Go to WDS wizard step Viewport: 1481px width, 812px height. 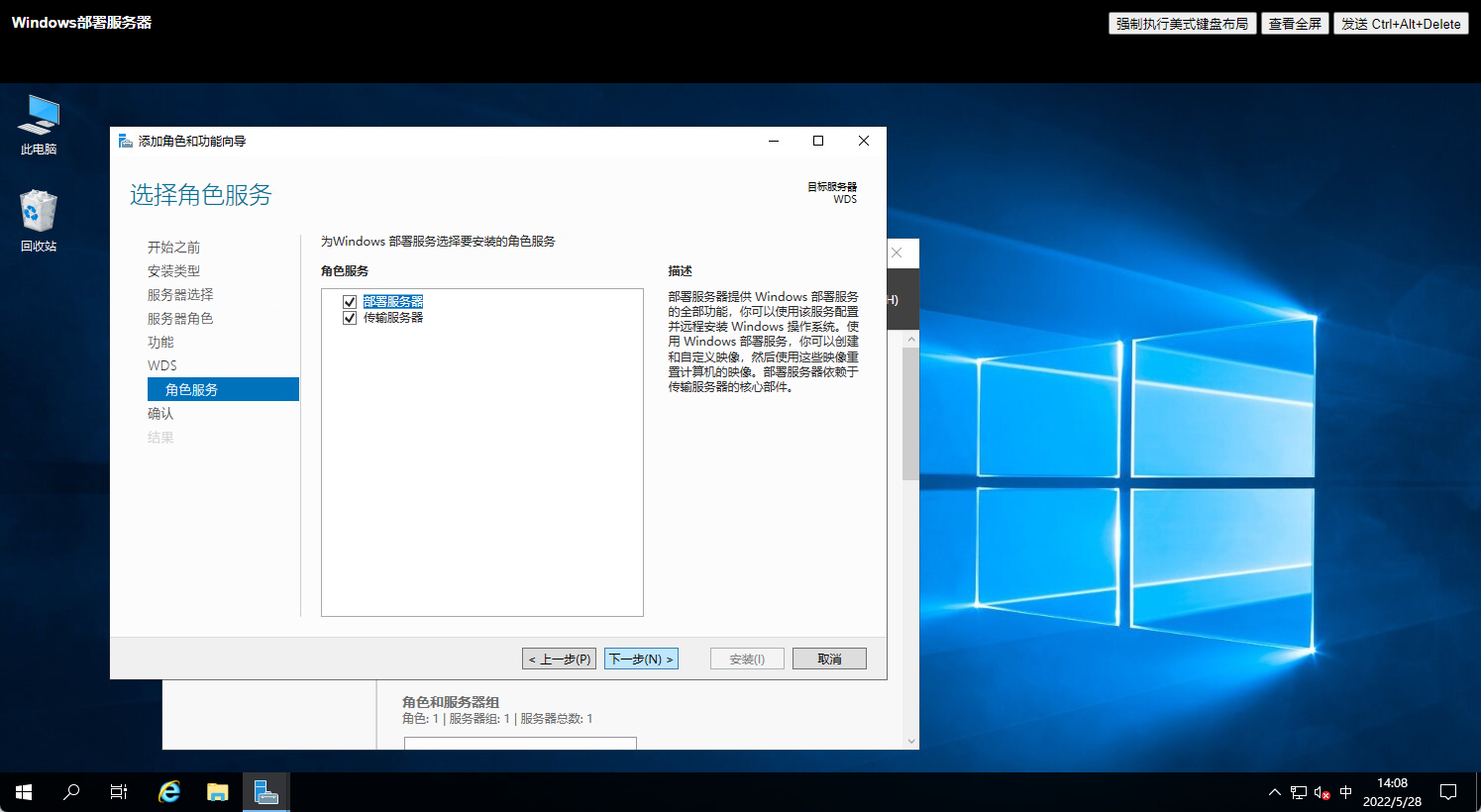point(162,366)
